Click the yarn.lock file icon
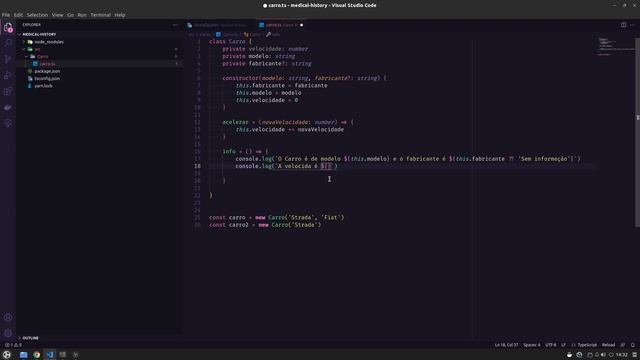Screen dimensions: 640x360 (30, 86)
